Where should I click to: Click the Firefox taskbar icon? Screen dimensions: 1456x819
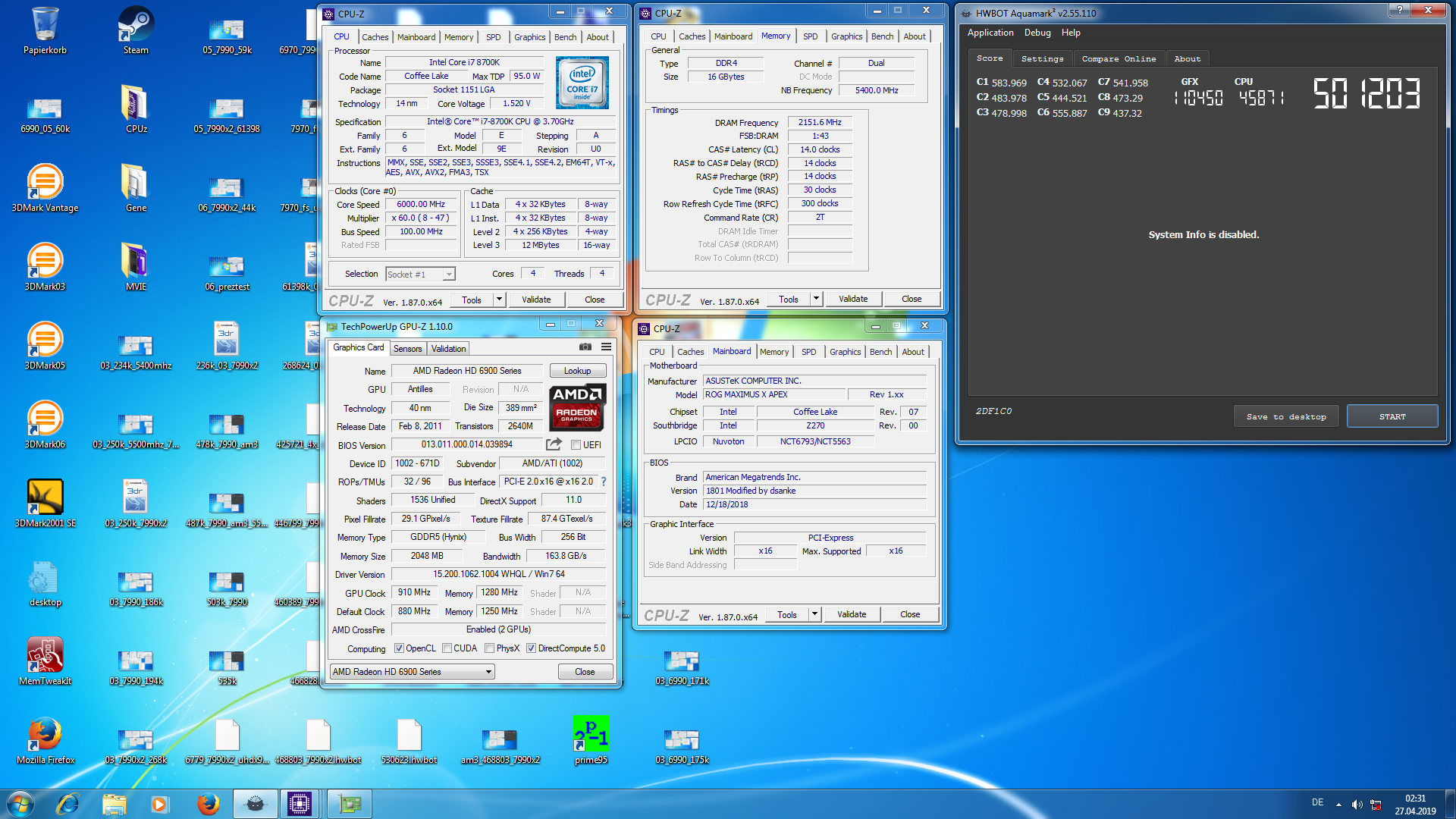[208, 803]
